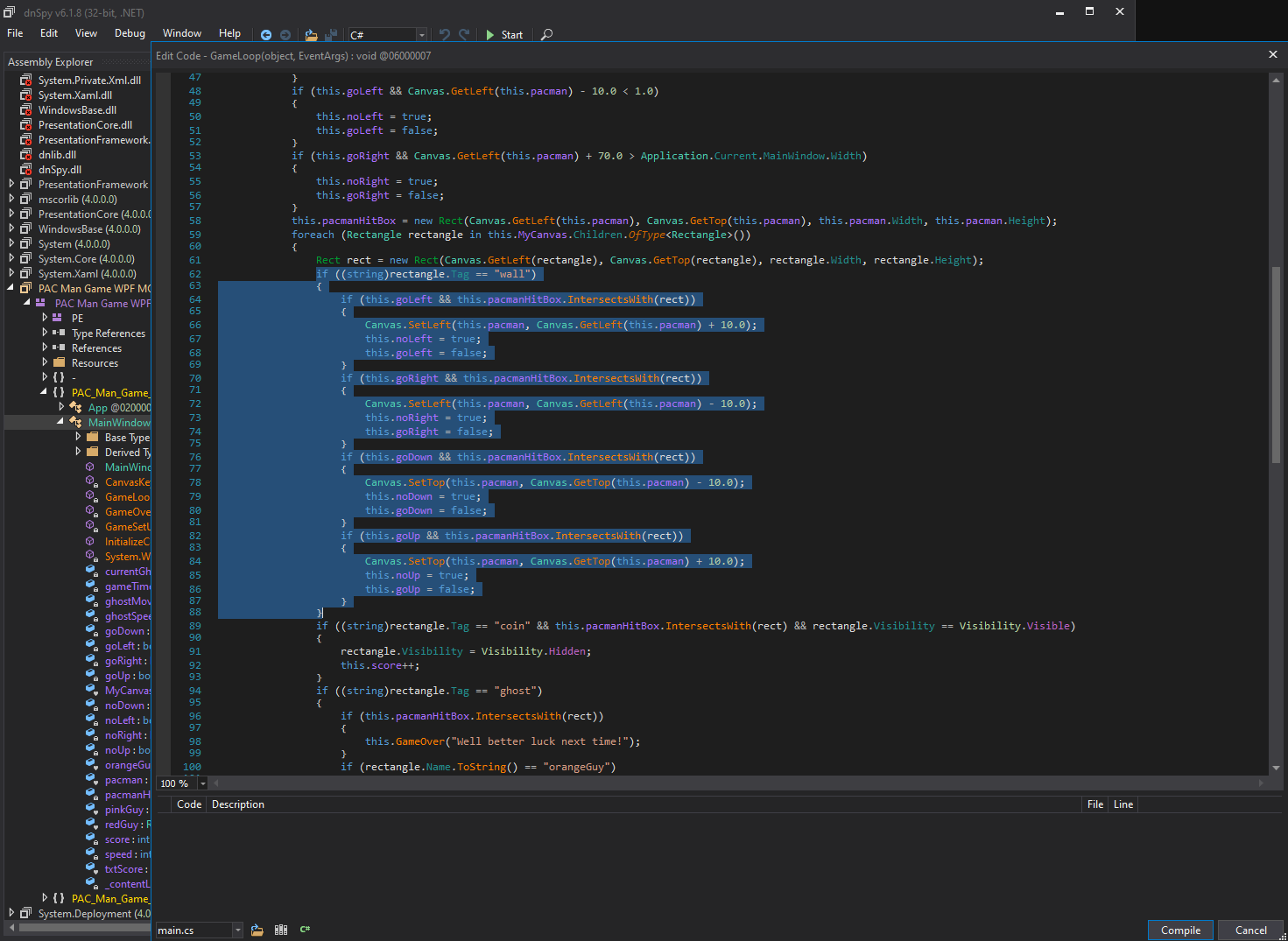This screenshot has height=941, width=1288.
Task: Click the Compile button
Action: click(1180, 930)
